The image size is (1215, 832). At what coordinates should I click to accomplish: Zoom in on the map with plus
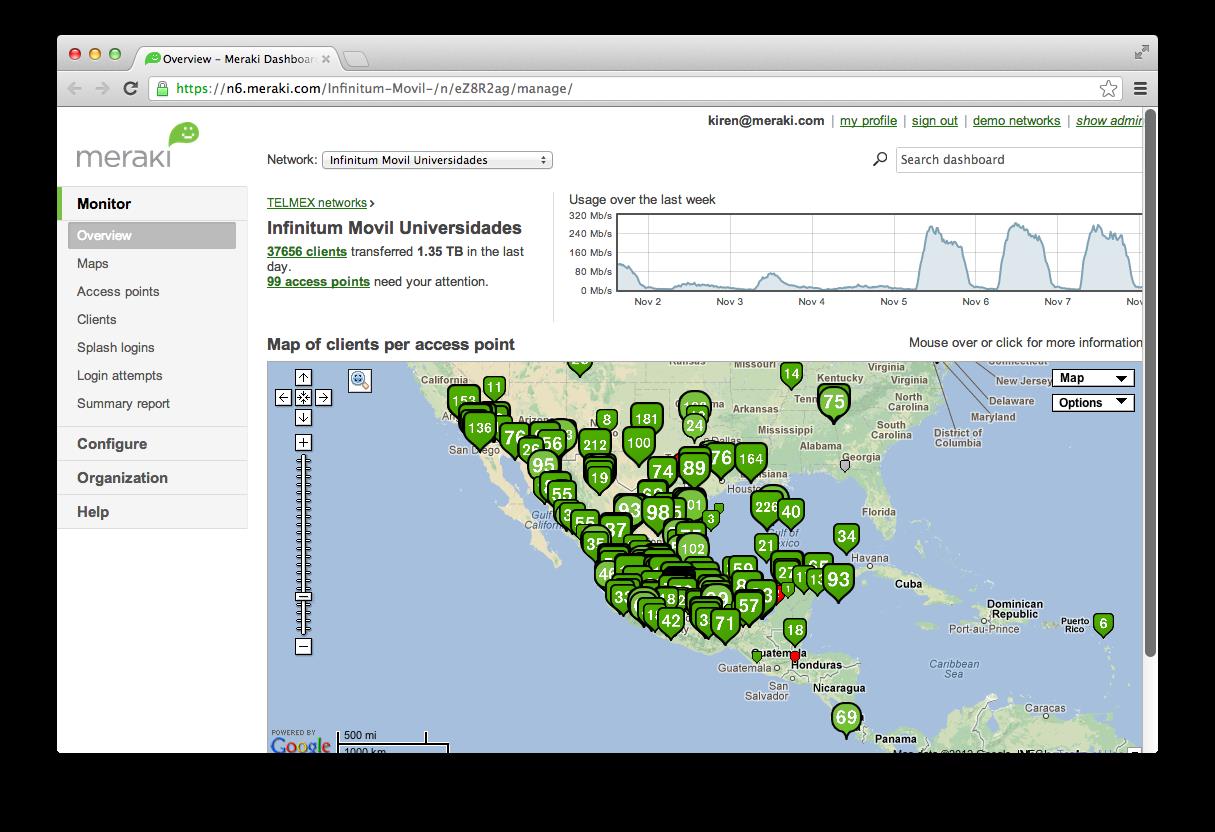[303, 442]
